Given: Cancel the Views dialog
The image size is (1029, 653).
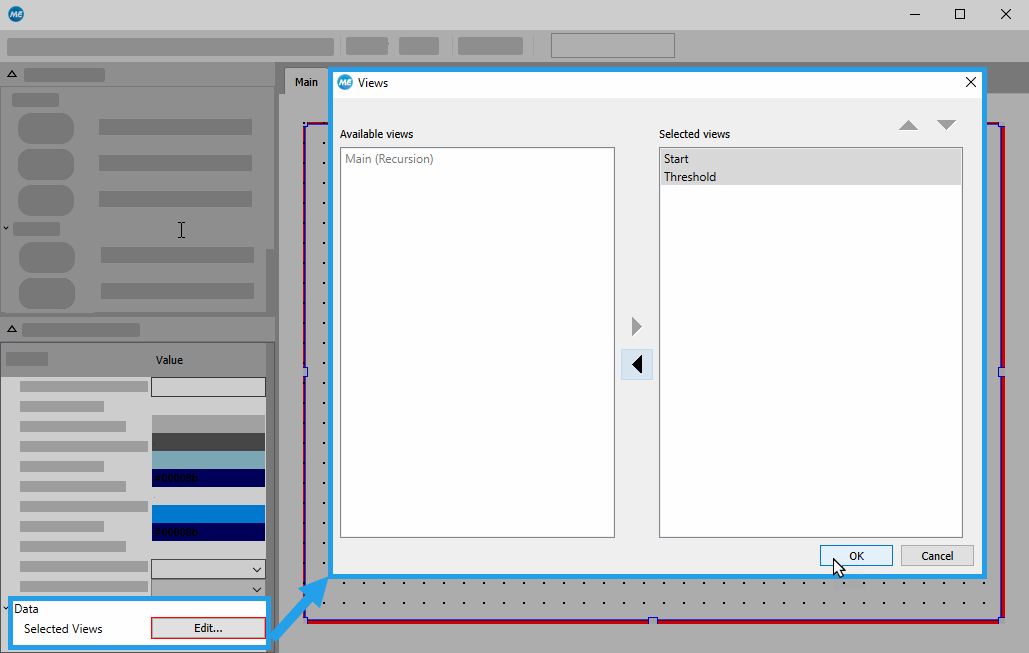Looking at the screenshot, I should [937, 556].
